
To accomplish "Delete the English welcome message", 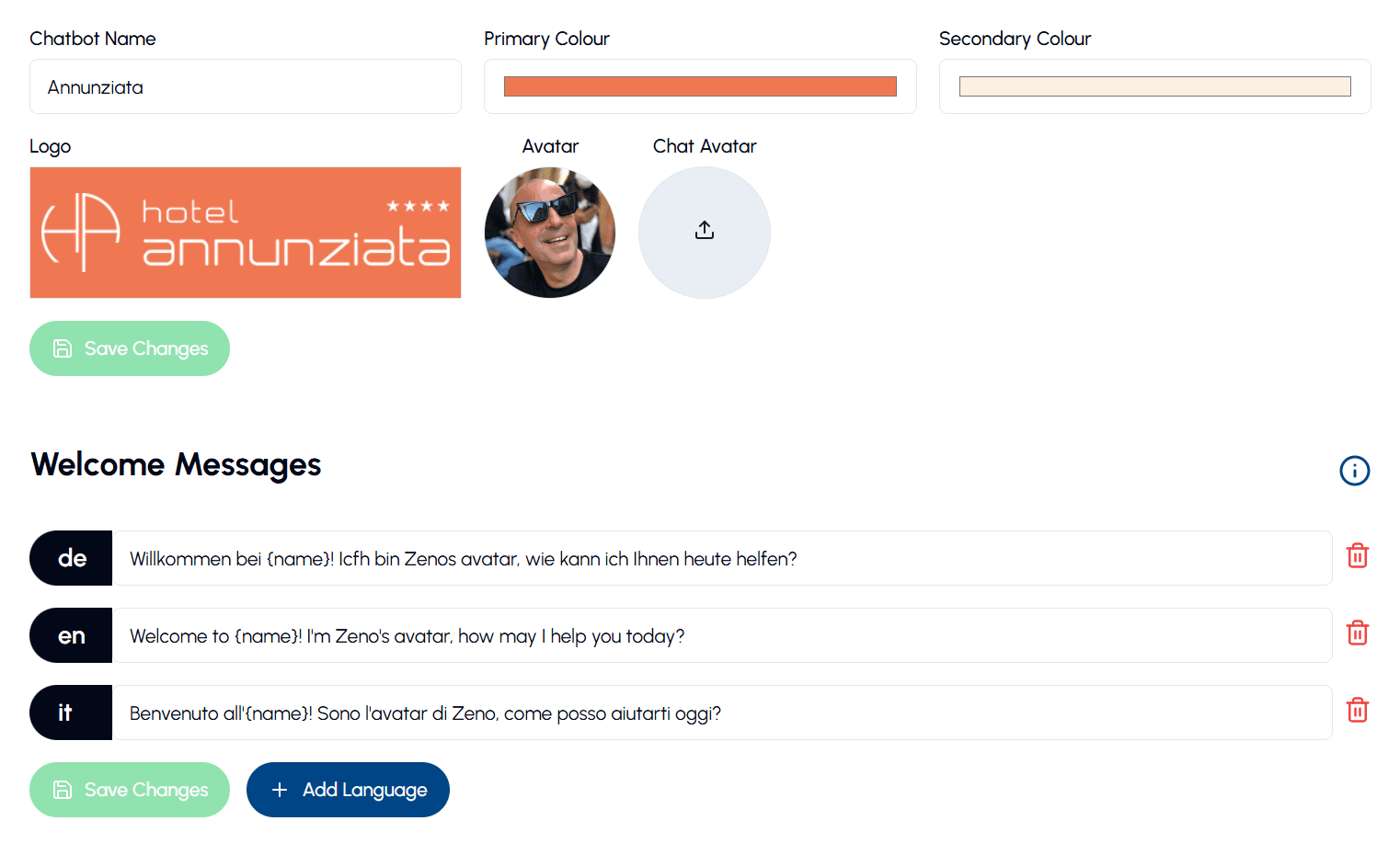I will click(1357, 633).
